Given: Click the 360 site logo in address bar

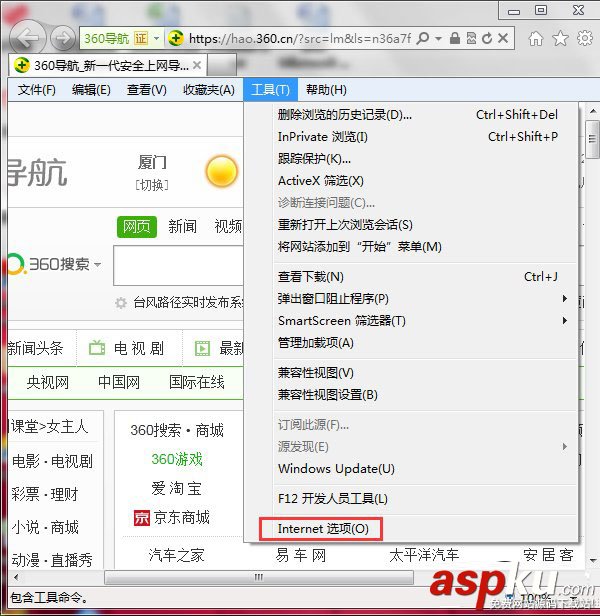Looking at the screenshot, I should coord(176,38).
